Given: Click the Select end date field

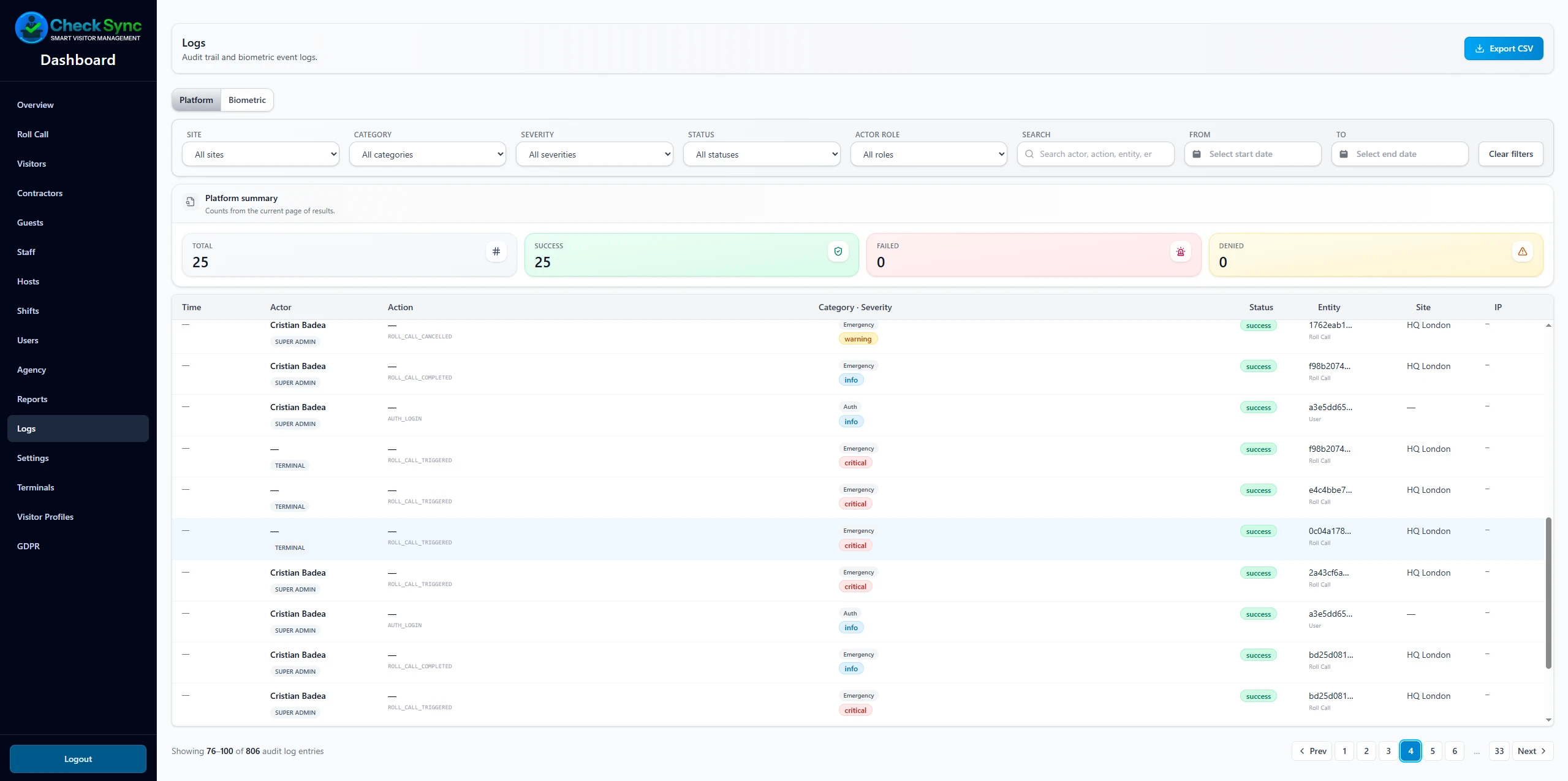Looking at the screenshot, I should point(1399,154).
